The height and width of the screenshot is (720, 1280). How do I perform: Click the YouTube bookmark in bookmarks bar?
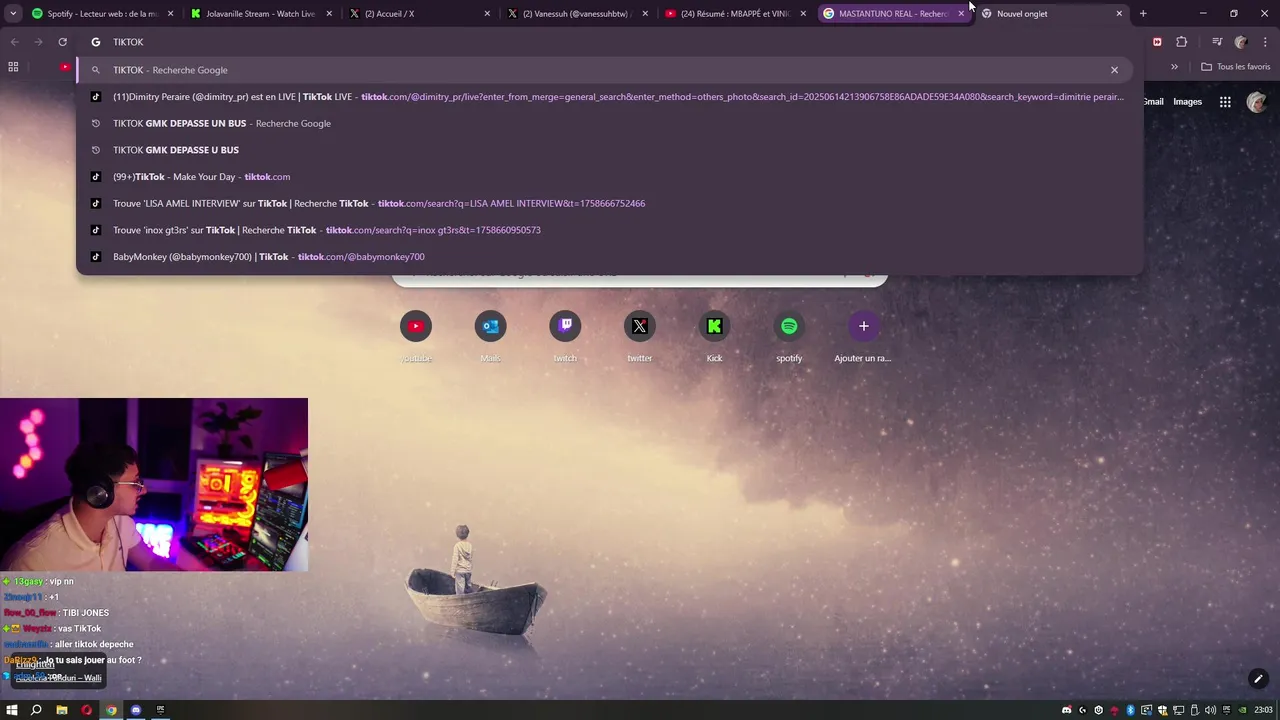[x=65, y=67]
